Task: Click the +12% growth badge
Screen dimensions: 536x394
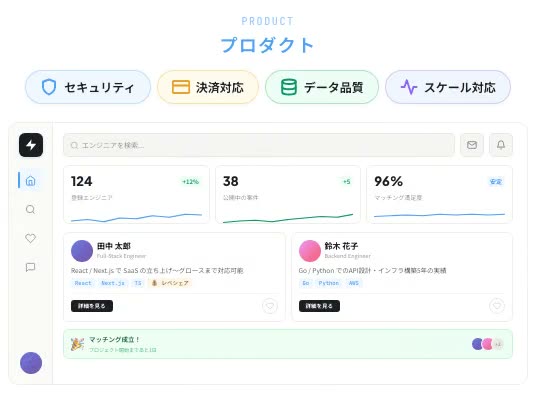Action: tap(190, 181)
